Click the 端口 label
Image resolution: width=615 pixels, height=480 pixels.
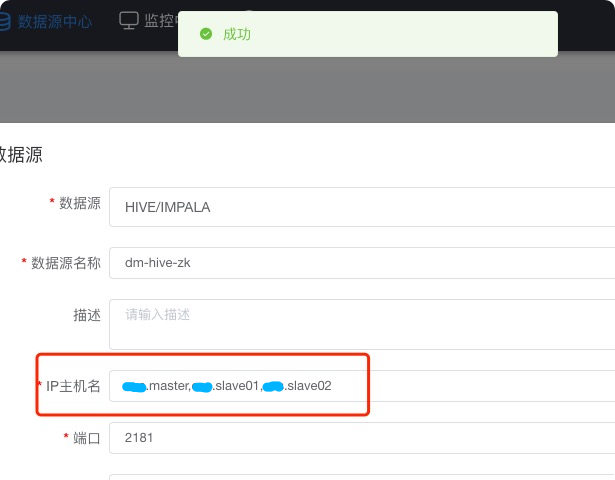click(x=87, y=438)
